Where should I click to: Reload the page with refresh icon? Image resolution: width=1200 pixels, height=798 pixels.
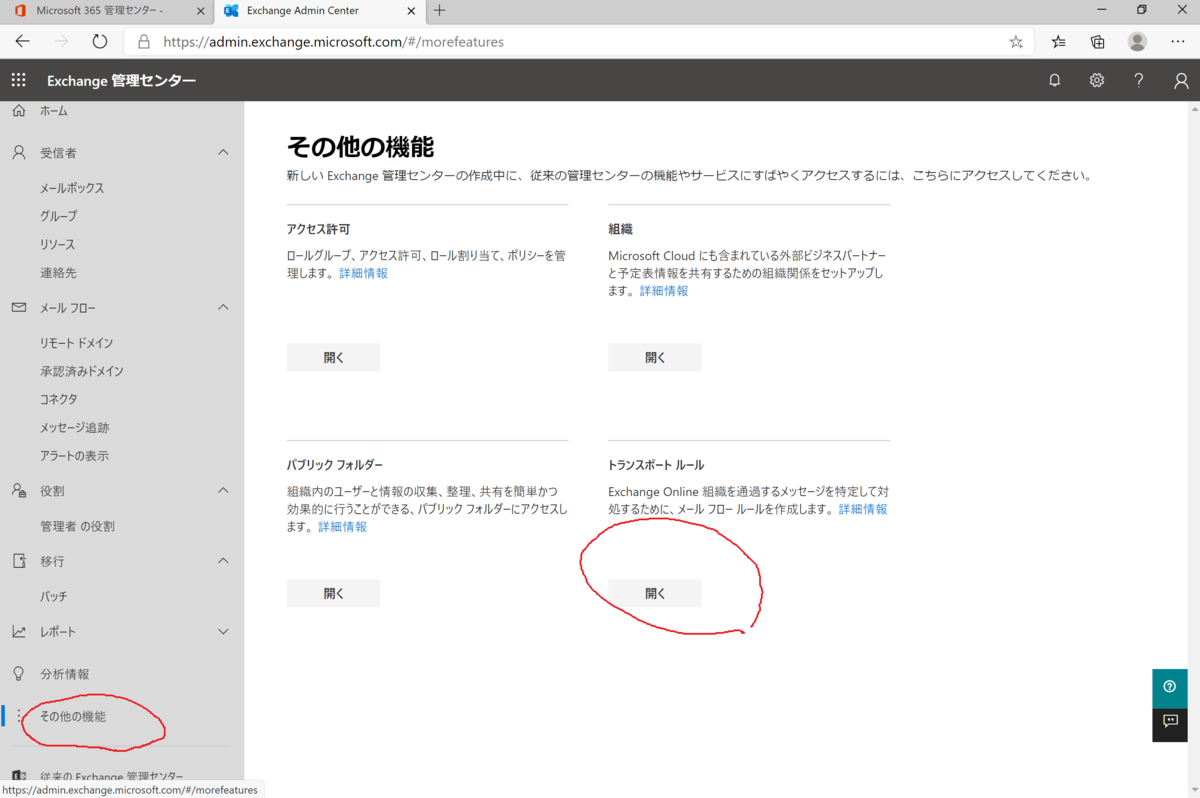[99, 42]
